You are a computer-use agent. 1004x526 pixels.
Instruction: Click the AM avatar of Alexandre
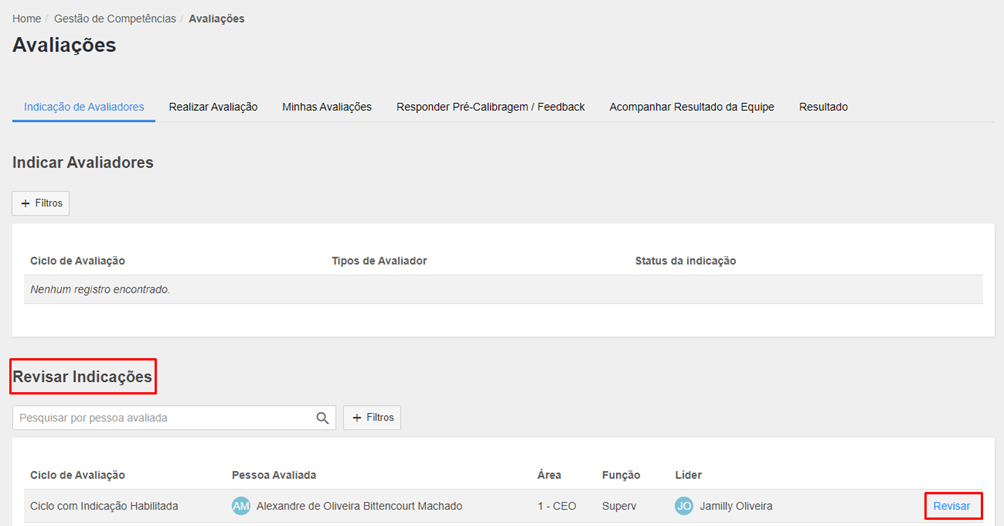click(241, 506)
